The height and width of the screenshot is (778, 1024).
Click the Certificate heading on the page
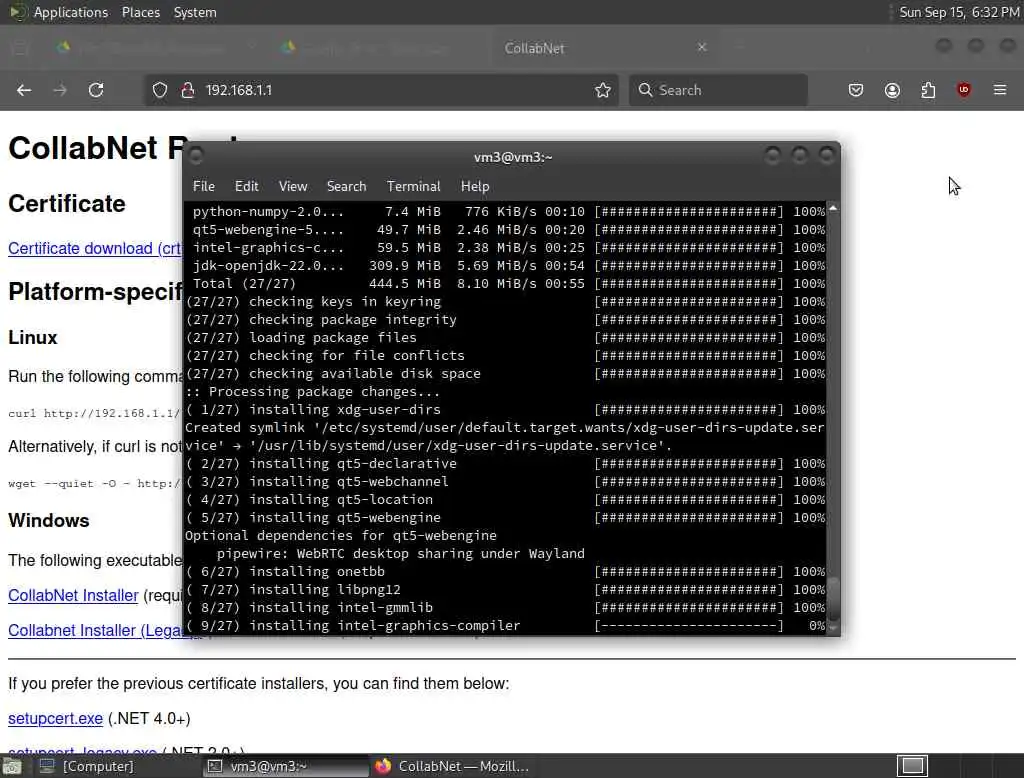(67, 204)
